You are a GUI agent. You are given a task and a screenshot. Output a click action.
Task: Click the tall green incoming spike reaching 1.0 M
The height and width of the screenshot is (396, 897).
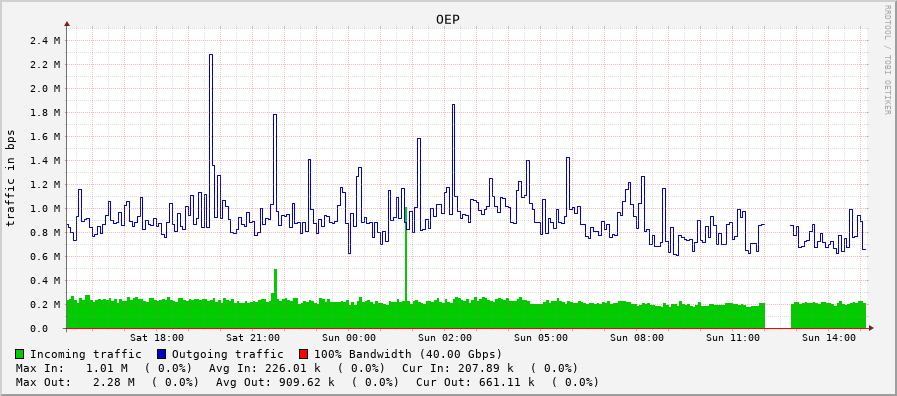(x=406, y=254)
